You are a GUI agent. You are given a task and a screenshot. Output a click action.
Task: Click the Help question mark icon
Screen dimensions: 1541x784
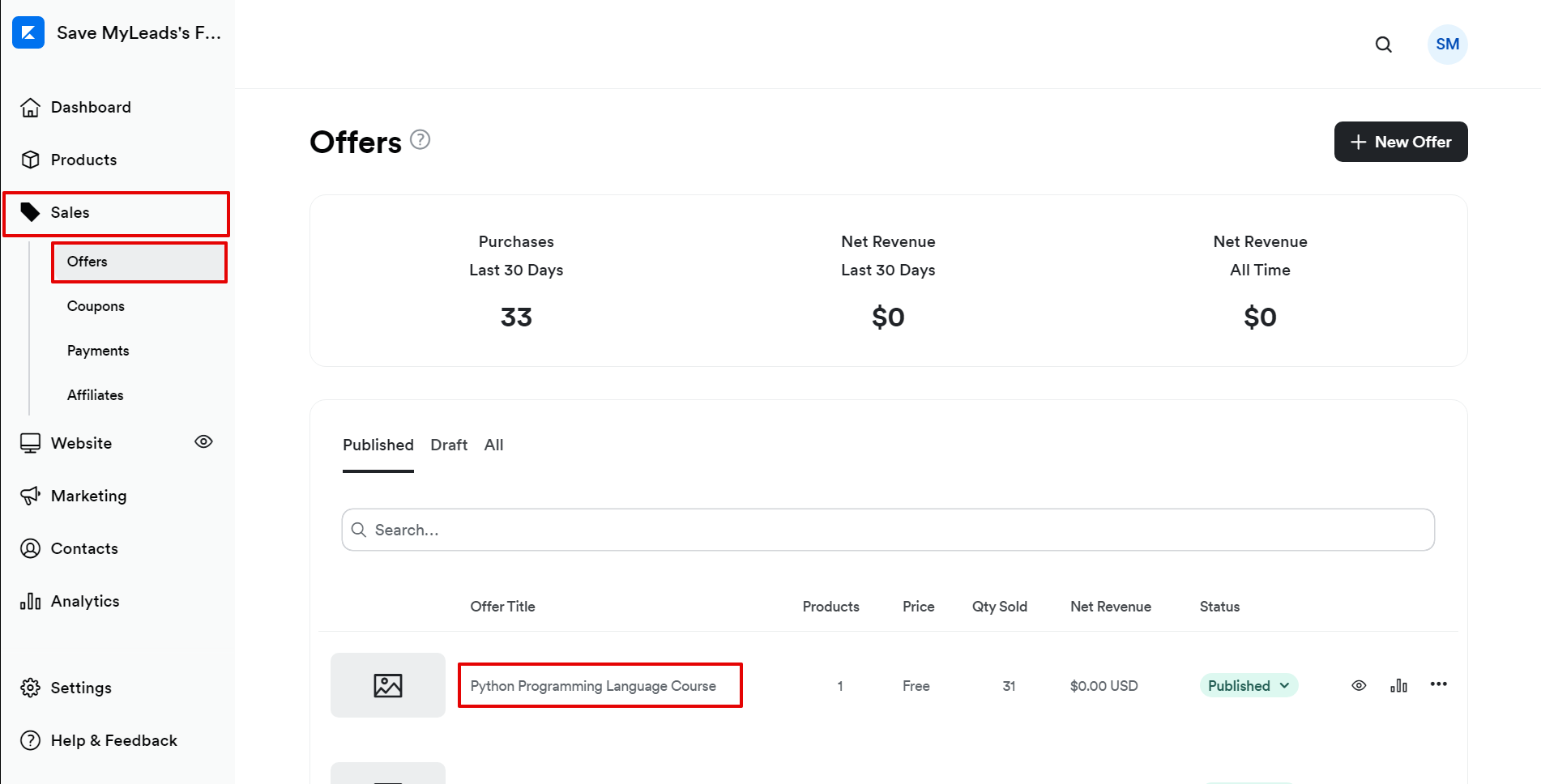click(x=30, y=740)
